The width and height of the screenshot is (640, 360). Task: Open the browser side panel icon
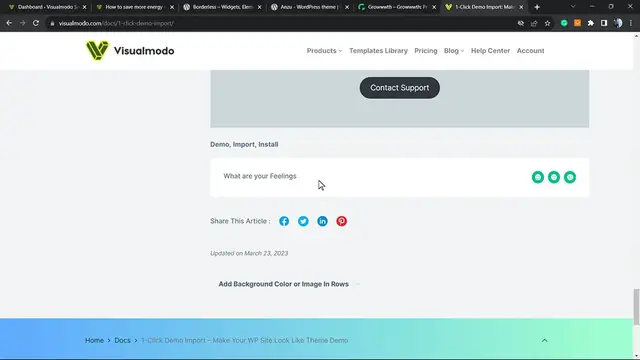604,23
